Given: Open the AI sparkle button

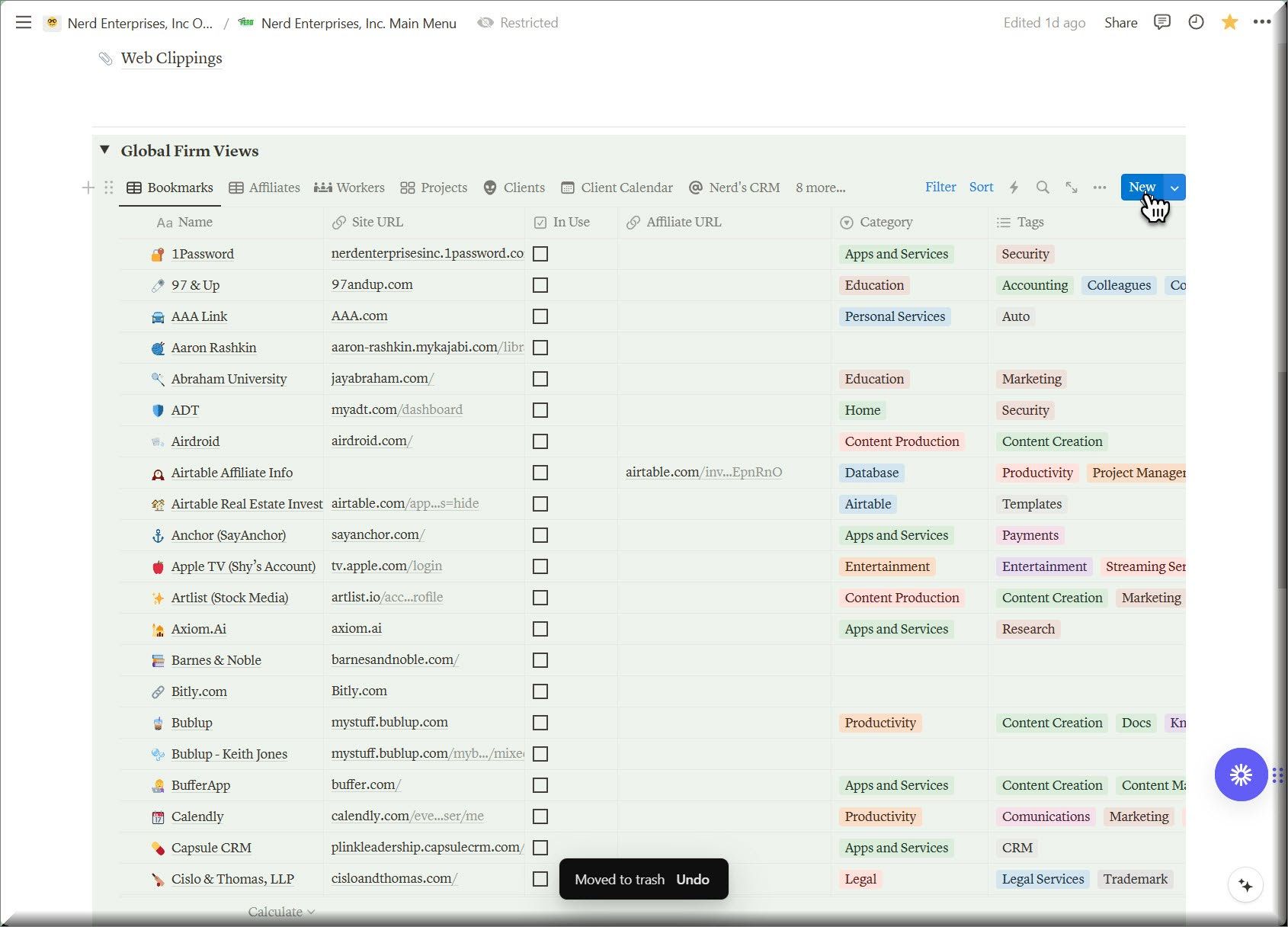Looking at the screenshot, I should 1246,885.
